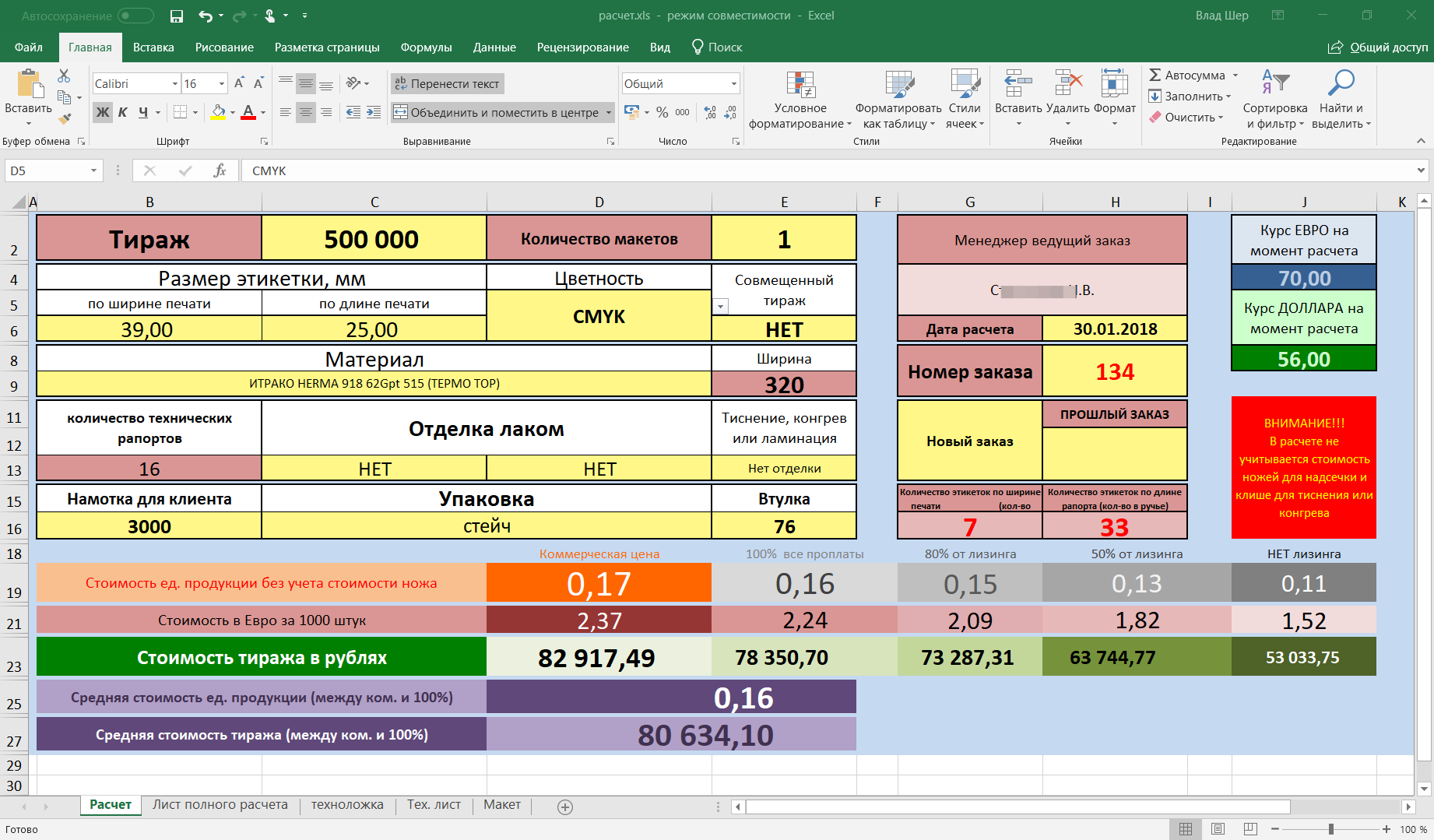The width and height of the screenshot is (1434, 840).
Task: Toggle center horizontal alignment
Action: click(x=306, y=112)
